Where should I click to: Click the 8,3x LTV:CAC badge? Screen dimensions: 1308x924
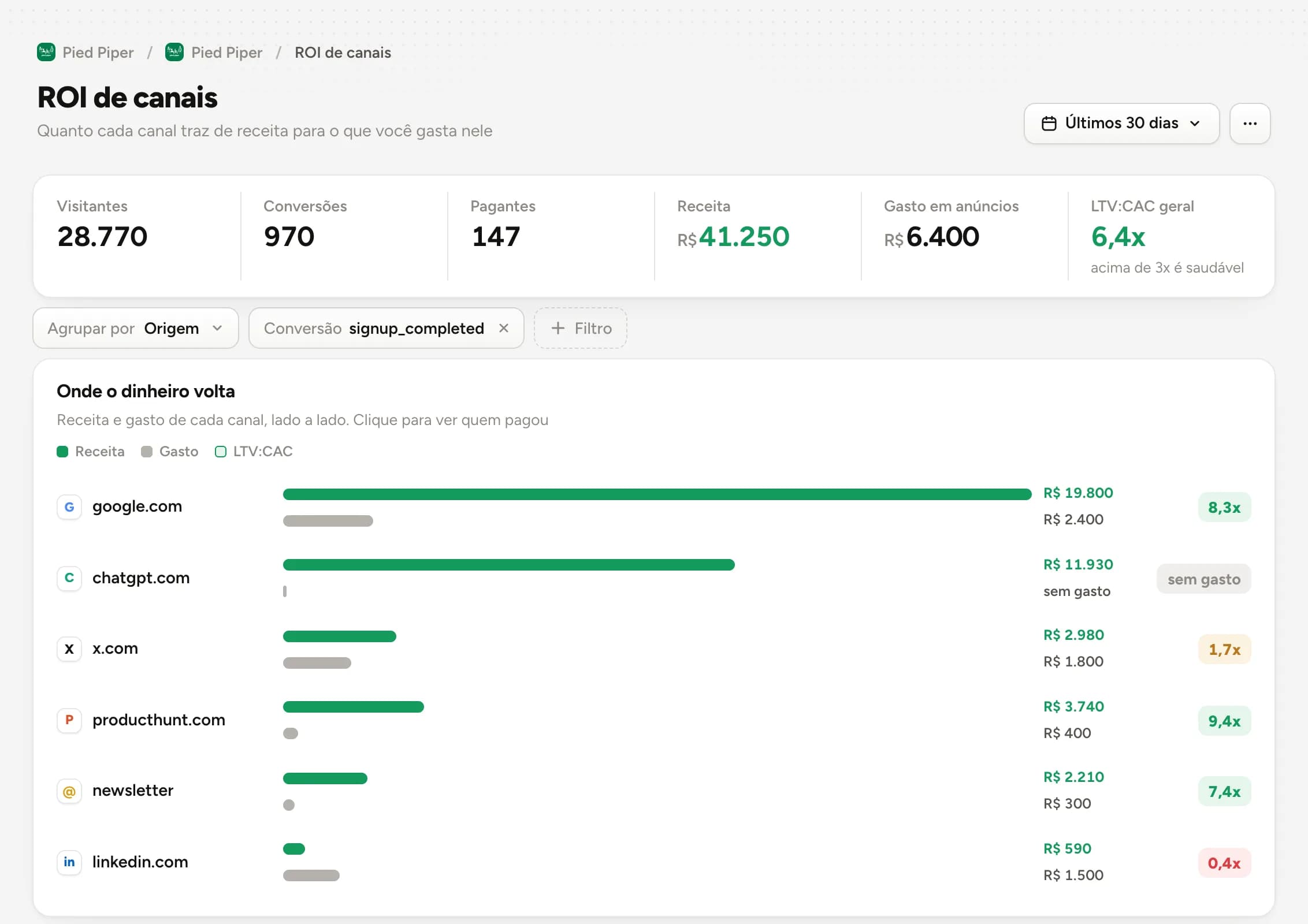[1224, 507]
